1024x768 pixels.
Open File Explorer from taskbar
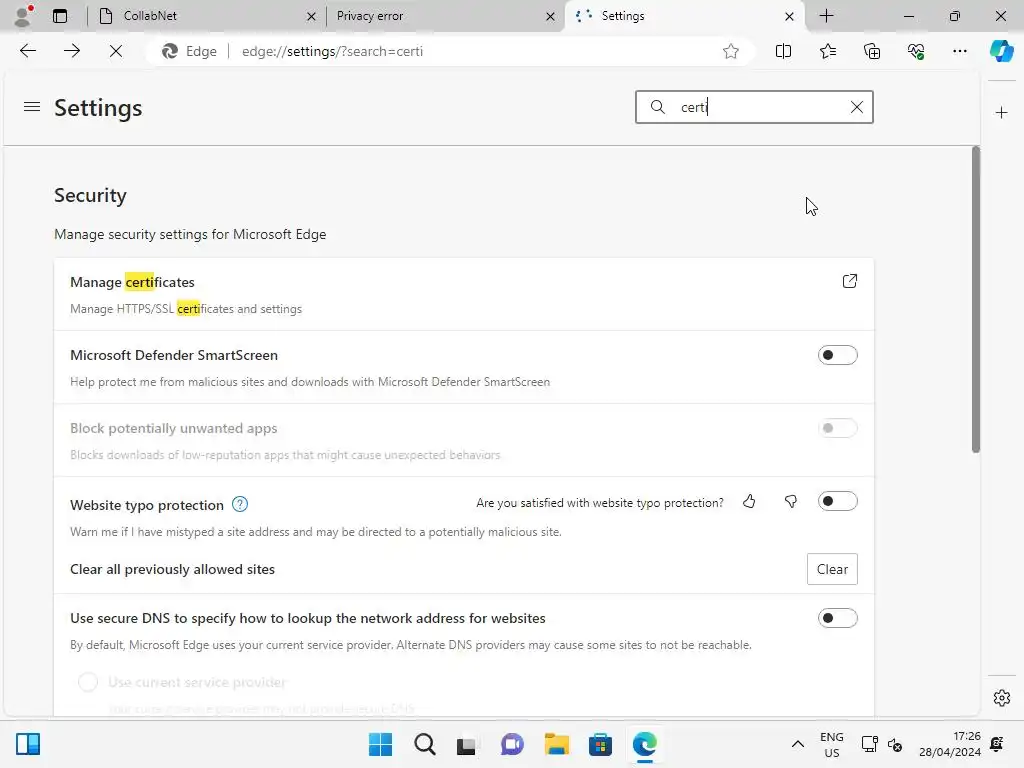click(x=556, y=744)
